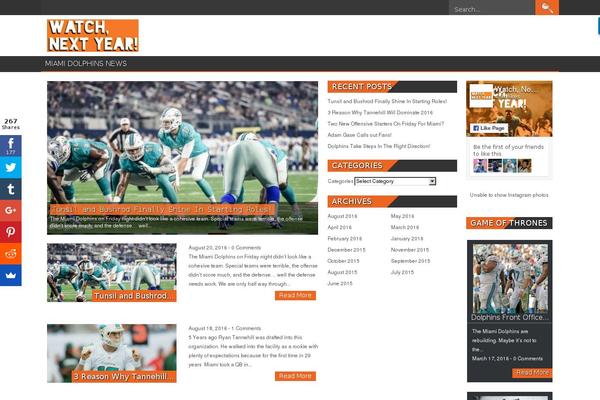Click 1 Comments on August 18 post
The height and width of the screenshot is (400, 600).
pos(246,328)
